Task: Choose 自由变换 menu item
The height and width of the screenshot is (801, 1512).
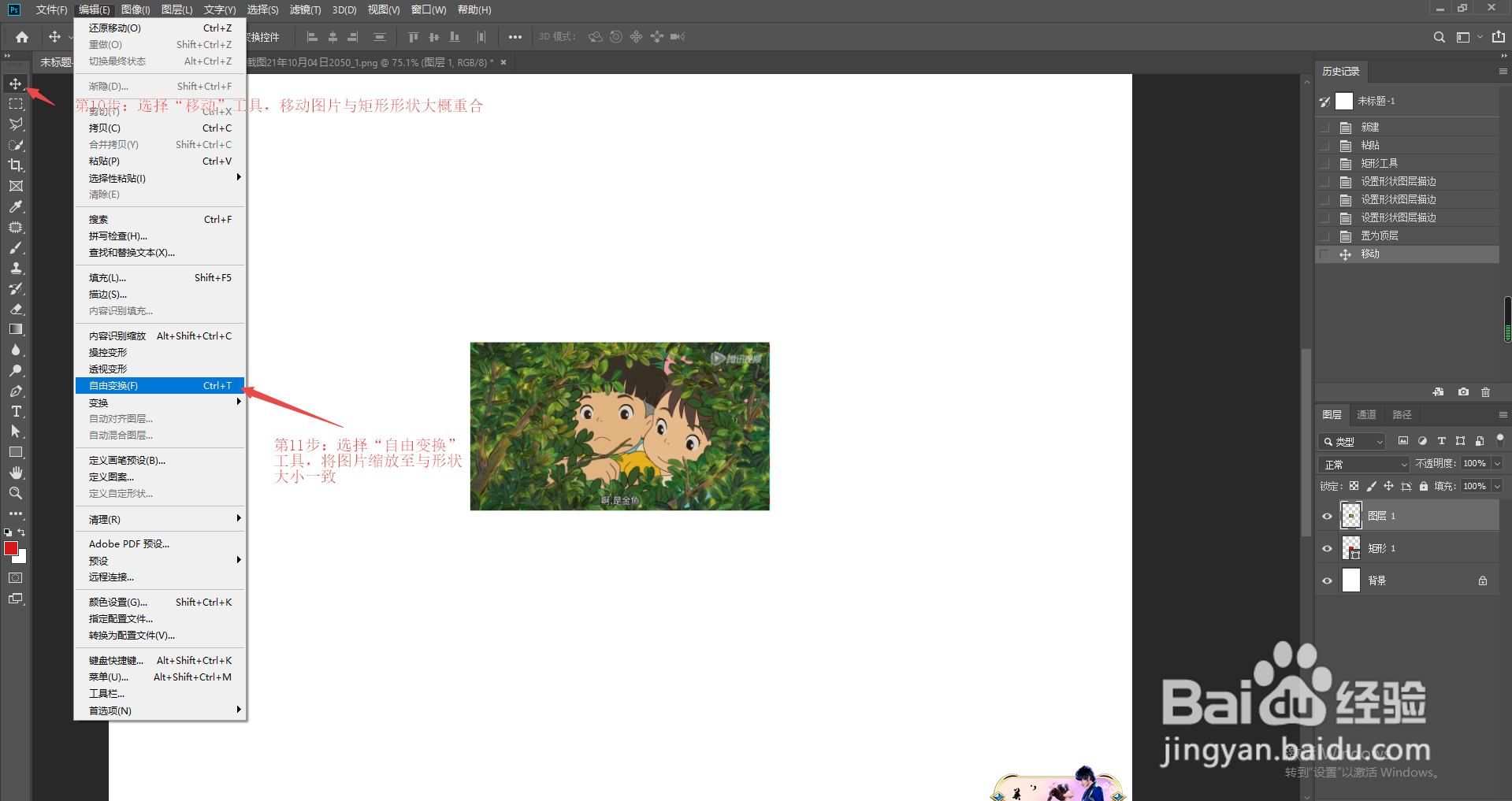Action: click(x=161, y=386)
